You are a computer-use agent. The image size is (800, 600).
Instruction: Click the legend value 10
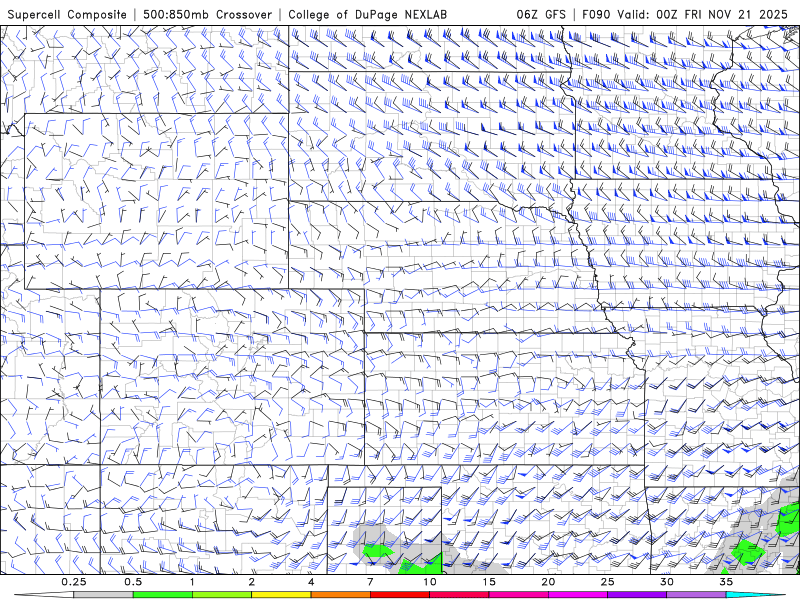click(x=430, y=582)
